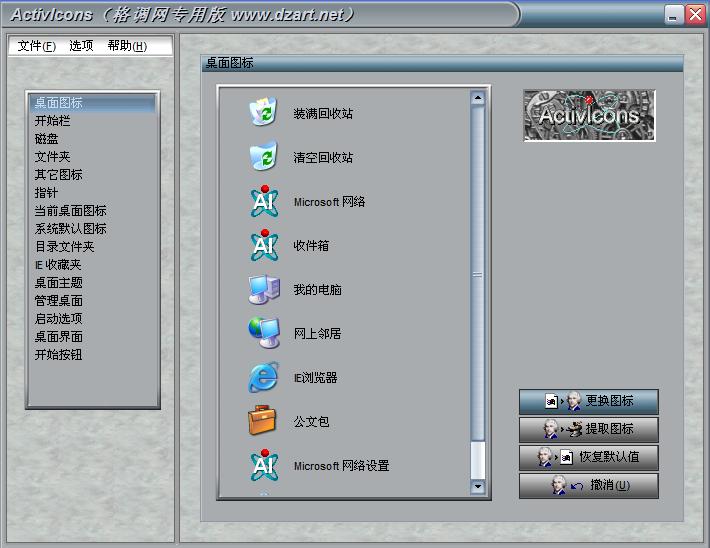Select 开始栏 in the category list
Image resolution: width=710 pixels, height=548 pixels.
[x=93, y=121]
